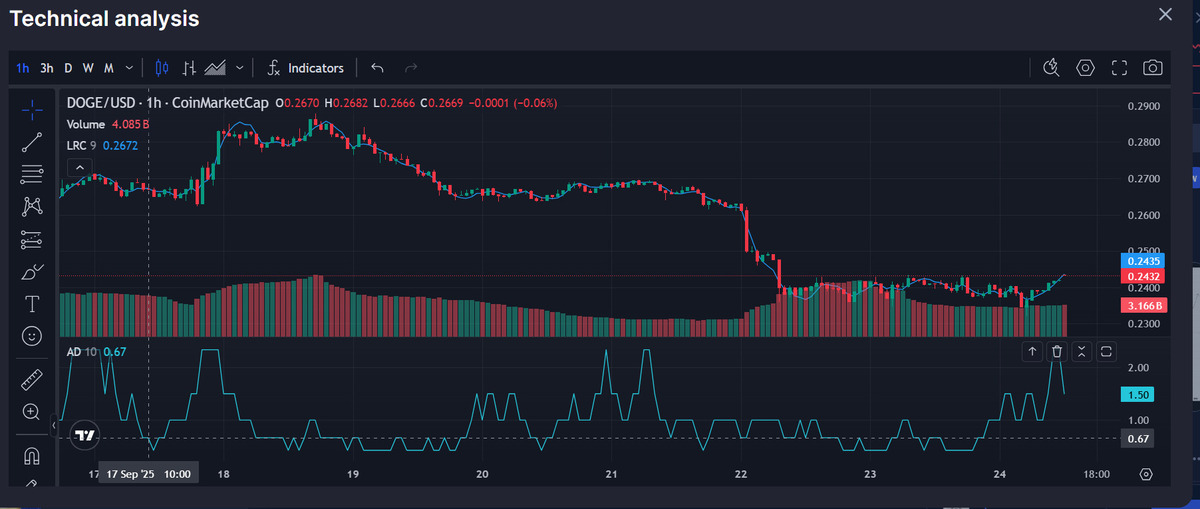Click the zoom in magnifier tool

point(32,412)
